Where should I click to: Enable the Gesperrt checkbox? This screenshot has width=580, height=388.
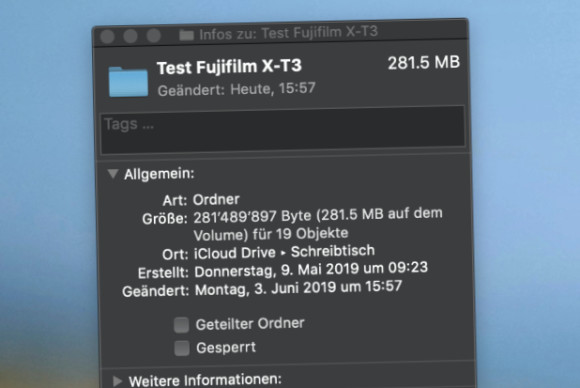(x=182, y=348)
